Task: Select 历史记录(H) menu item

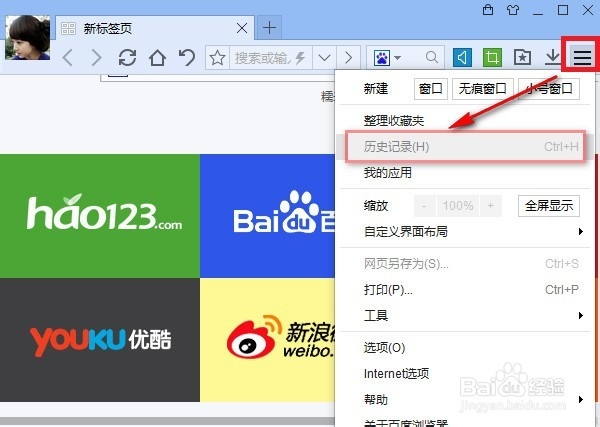Action: [465, 147]
